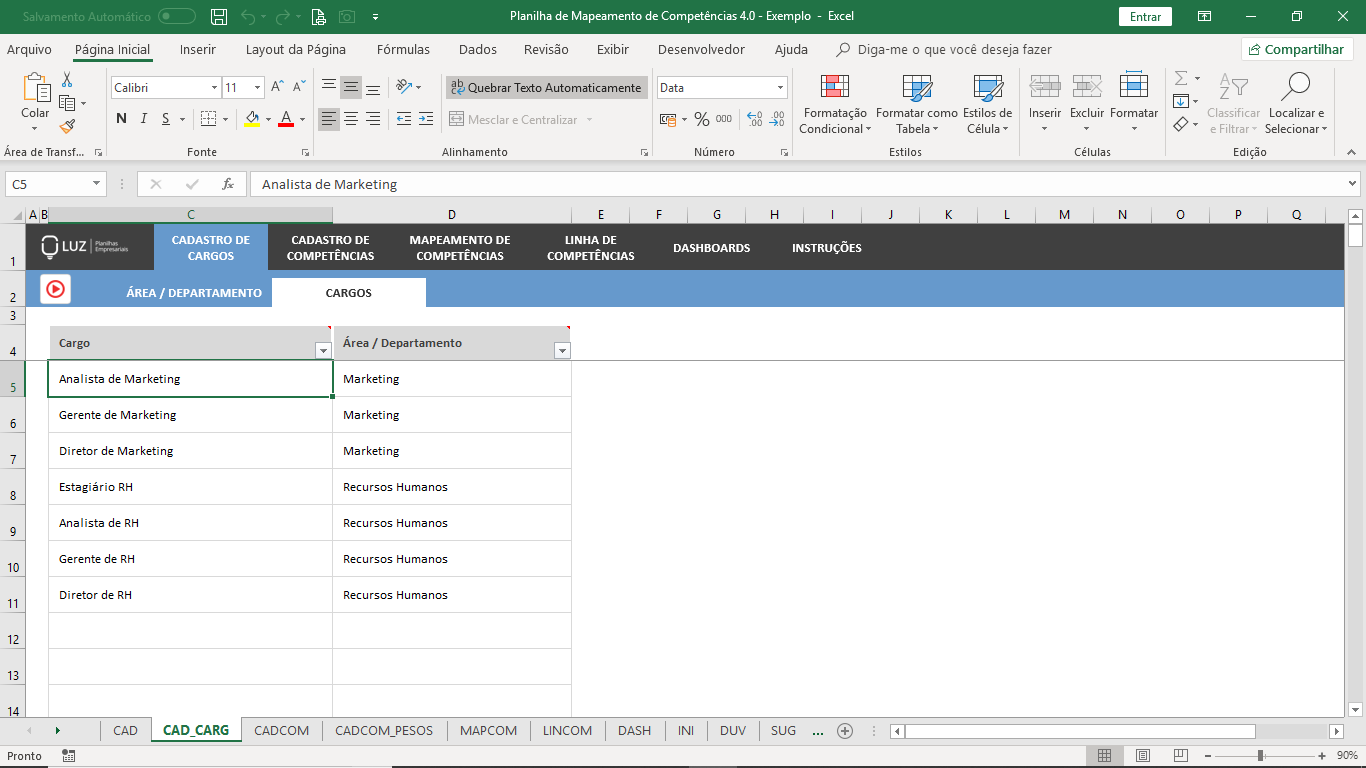Click the Find and Select magnifier icon
Image resolution: width=1366 pixels, height=768 pixels.
coord(1295,87)
